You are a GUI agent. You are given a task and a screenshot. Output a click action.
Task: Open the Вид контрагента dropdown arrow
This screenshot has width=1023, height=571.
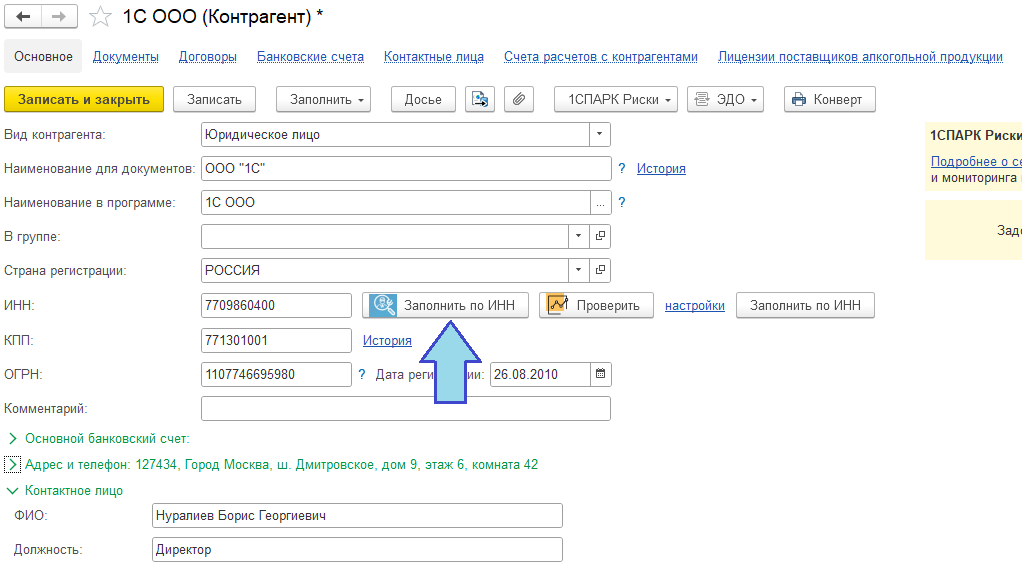[x=600, y=134]
